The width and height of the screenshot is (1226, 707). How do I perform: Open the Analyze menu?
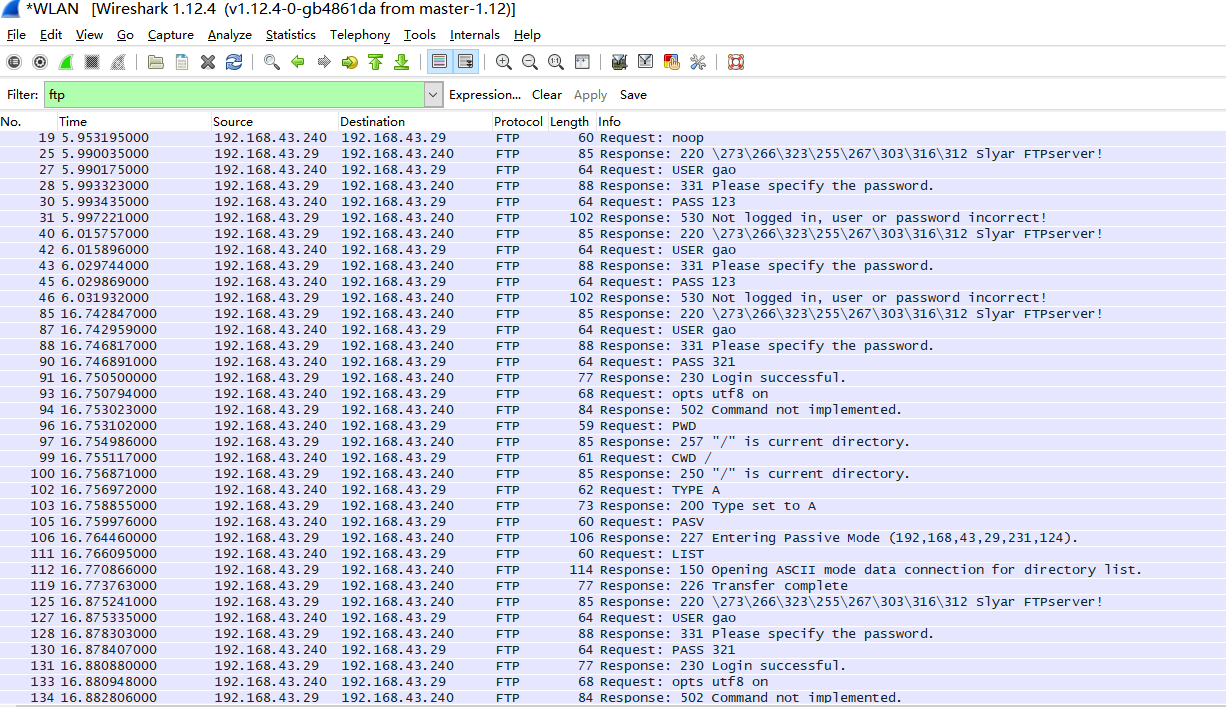pos(230,35)
